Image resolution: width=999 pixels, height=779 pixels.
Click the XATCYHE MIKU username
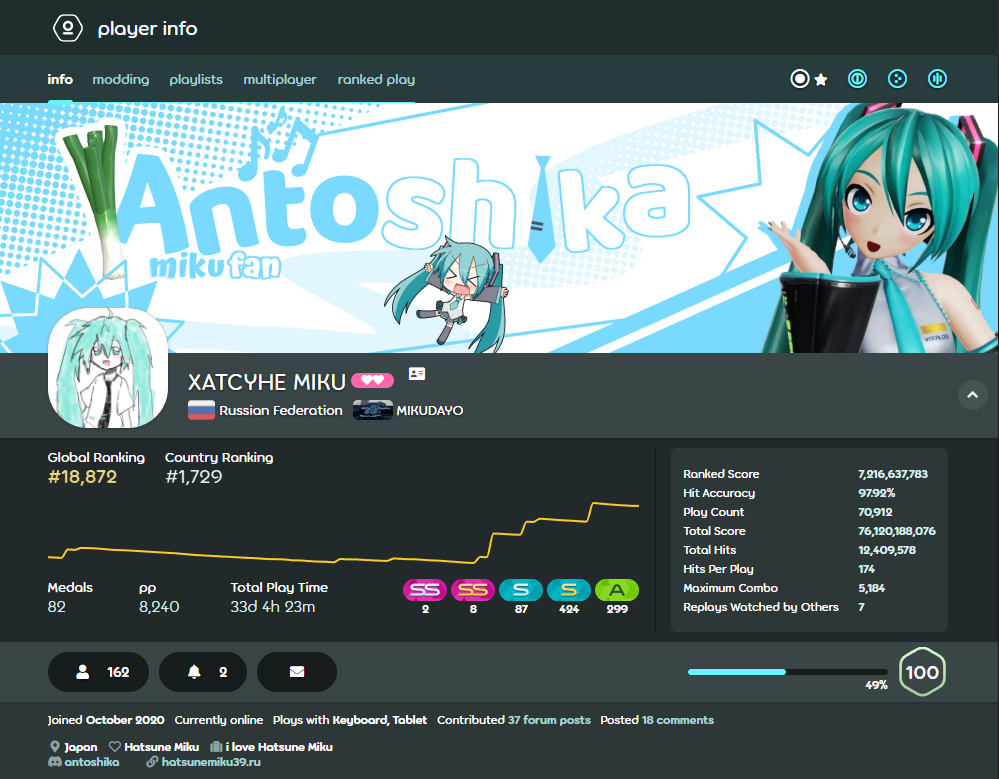coord(266,382)
